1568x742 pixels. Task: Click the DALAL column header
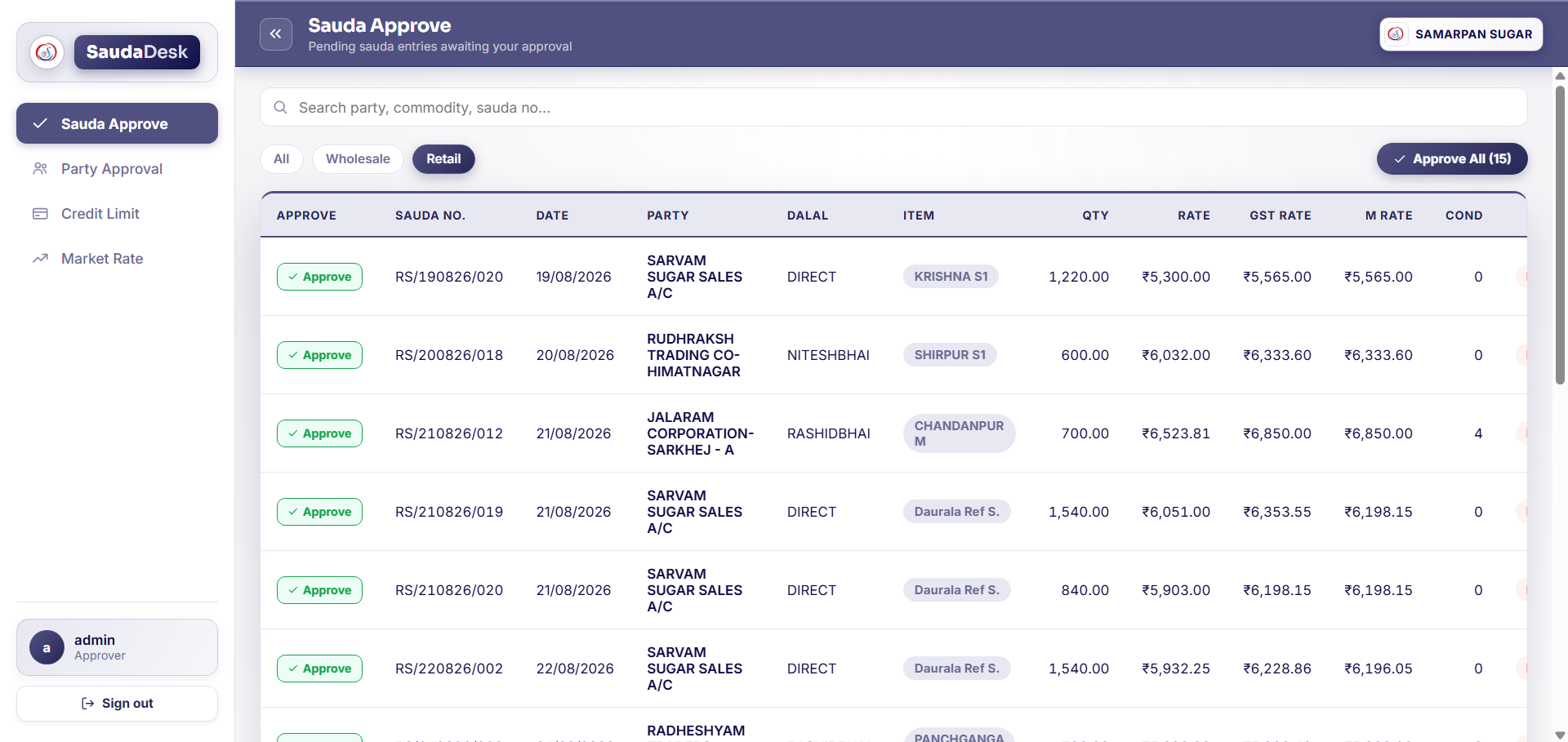click(x=808, y=215)
